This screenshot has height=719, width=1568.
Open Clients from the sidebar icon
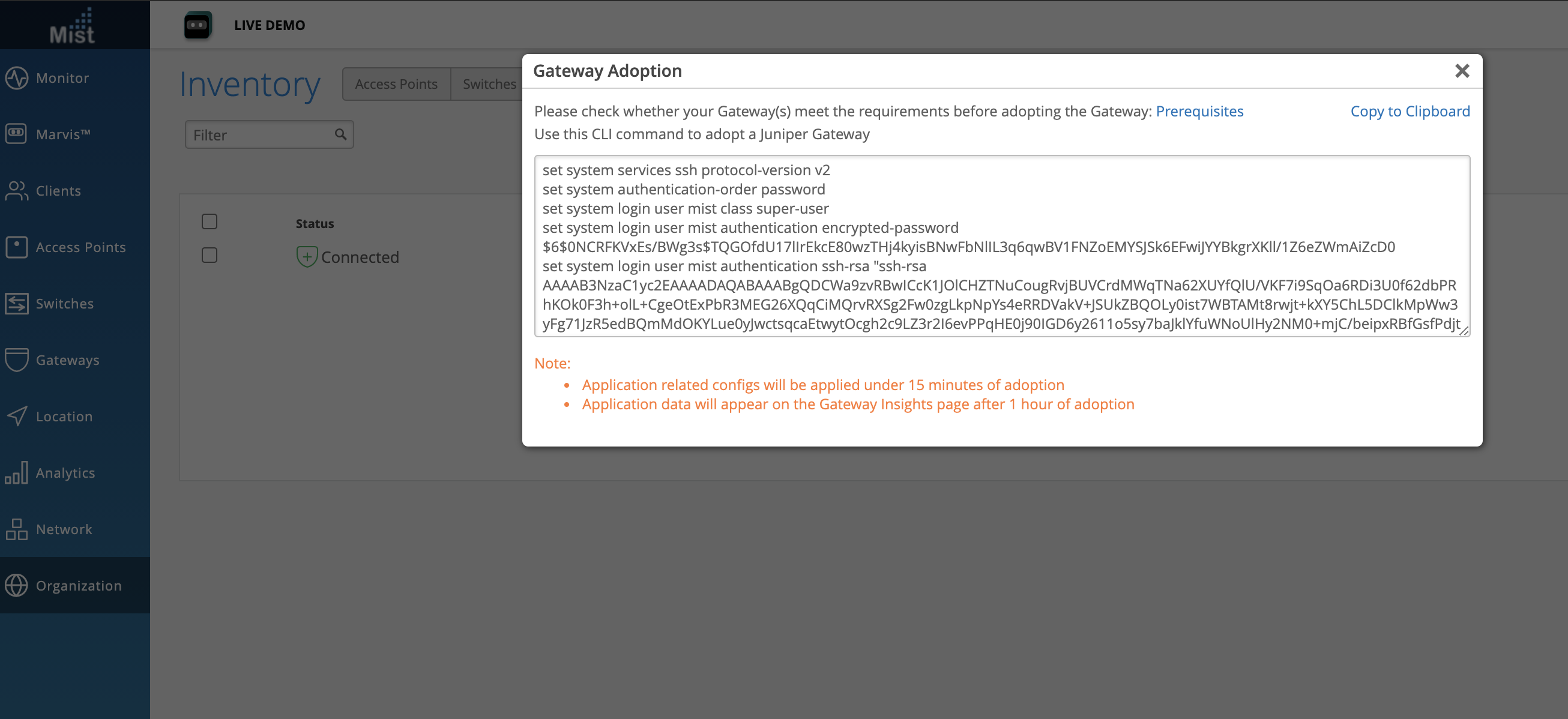pos(16,191)
